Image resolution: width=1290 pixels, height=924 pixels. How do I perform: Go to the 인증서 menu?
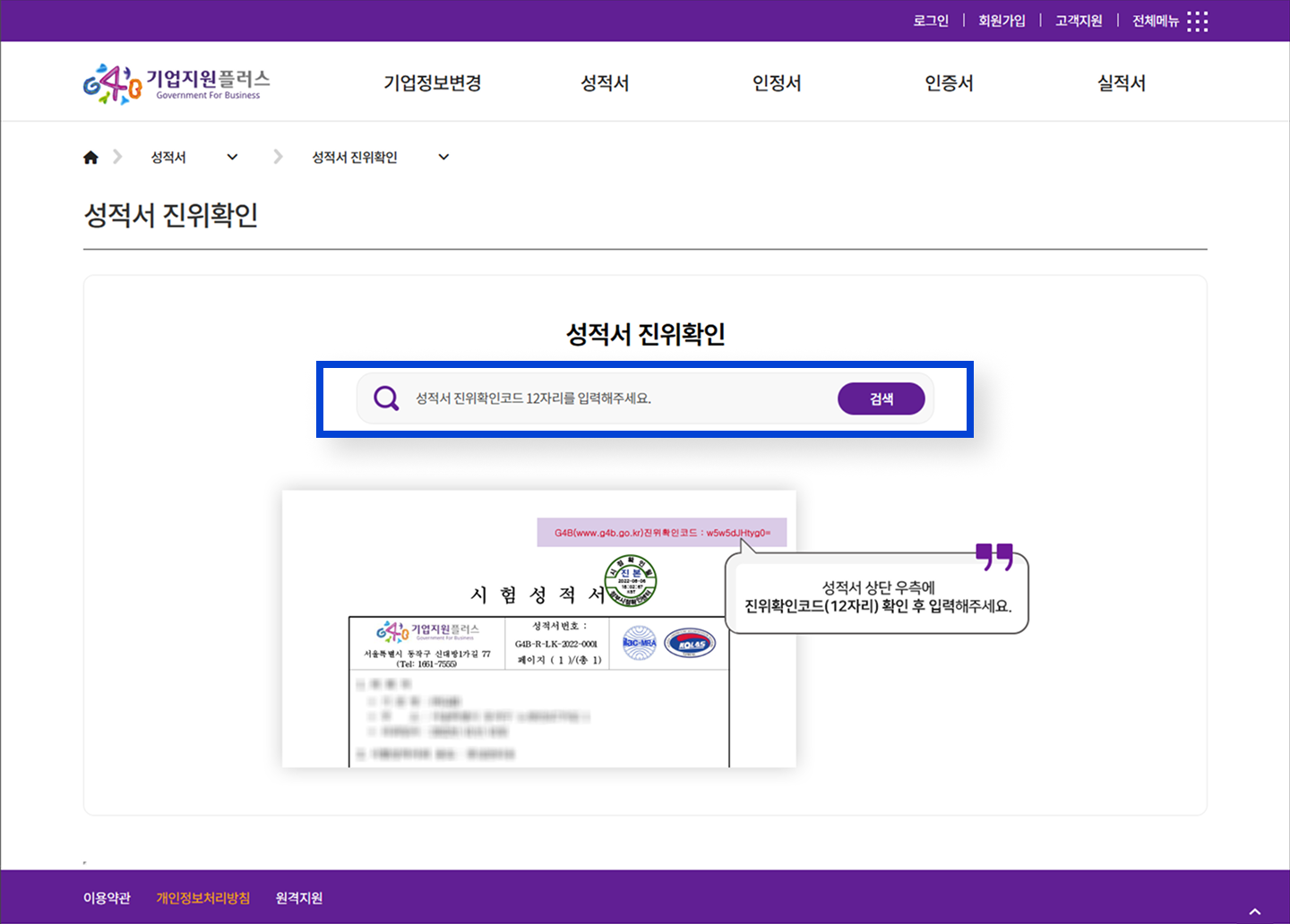click(949, 83)
